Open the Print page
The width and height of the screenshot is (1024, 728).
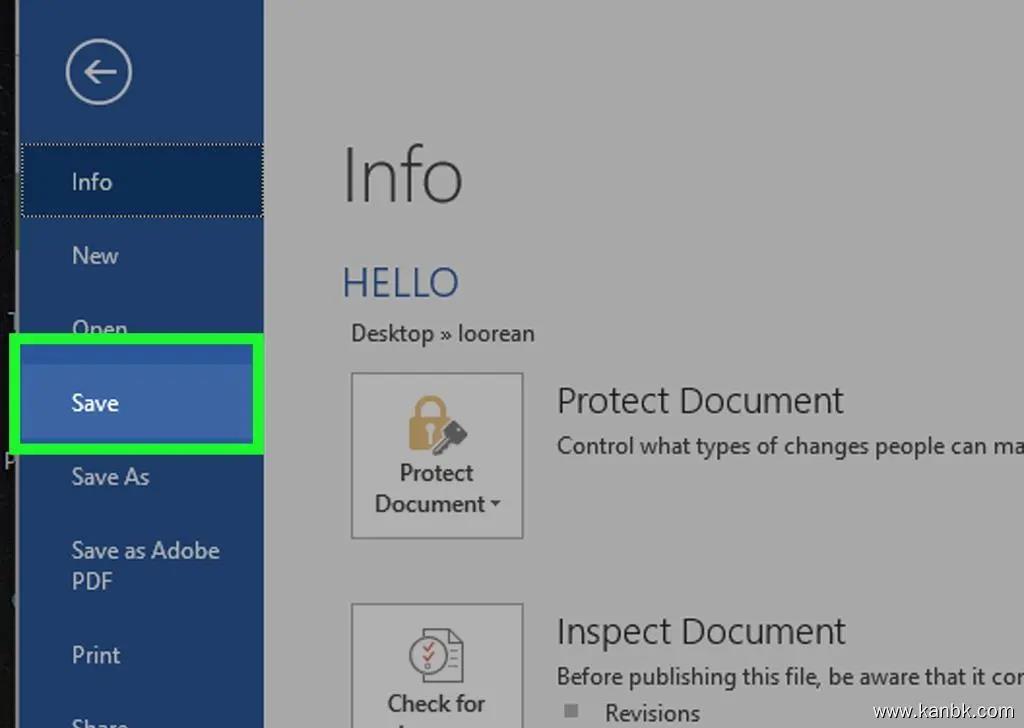click(x=96, y=655)
